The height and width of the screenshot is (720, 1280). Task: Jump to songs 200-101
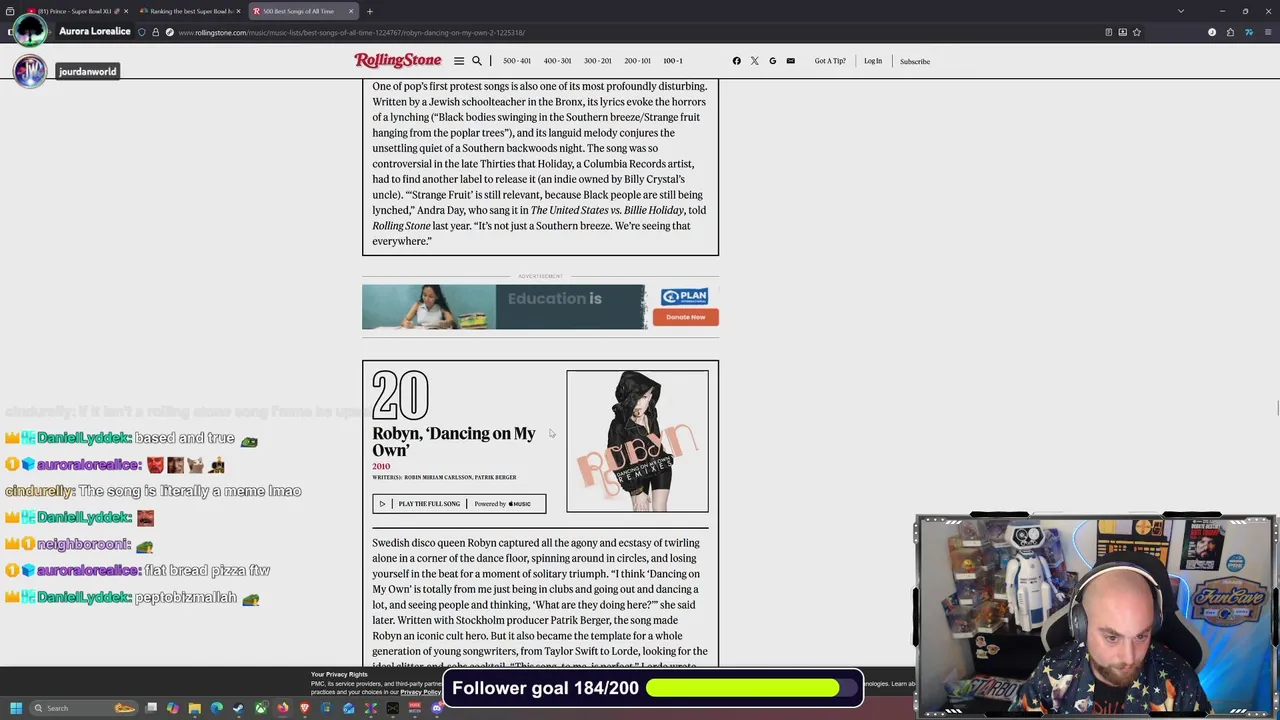click(x=637, y=61)
